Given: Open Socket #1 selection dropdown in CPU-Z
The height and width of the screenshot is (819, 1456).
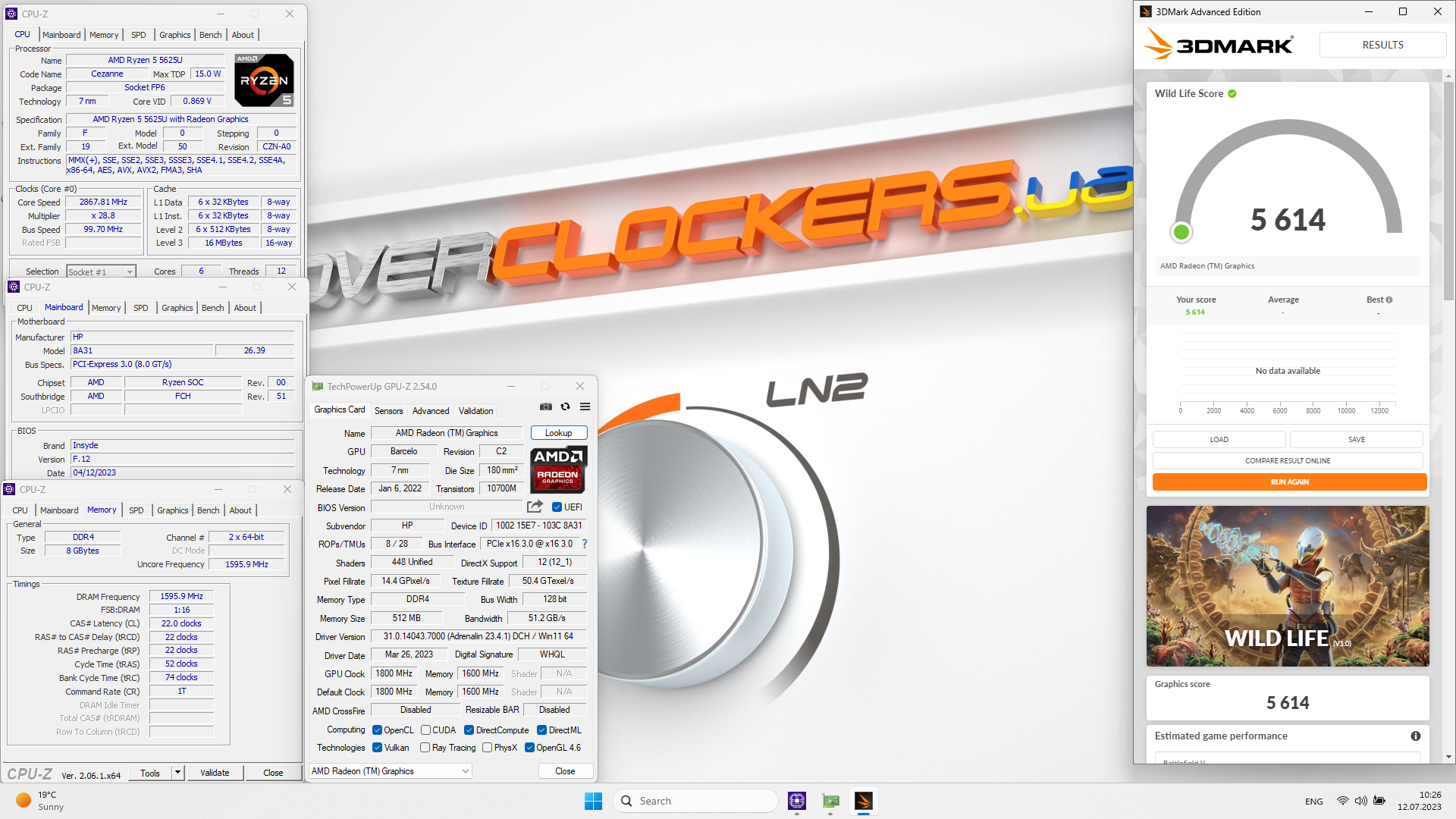Looking at the screenshot, I should (x=101, y=271).
